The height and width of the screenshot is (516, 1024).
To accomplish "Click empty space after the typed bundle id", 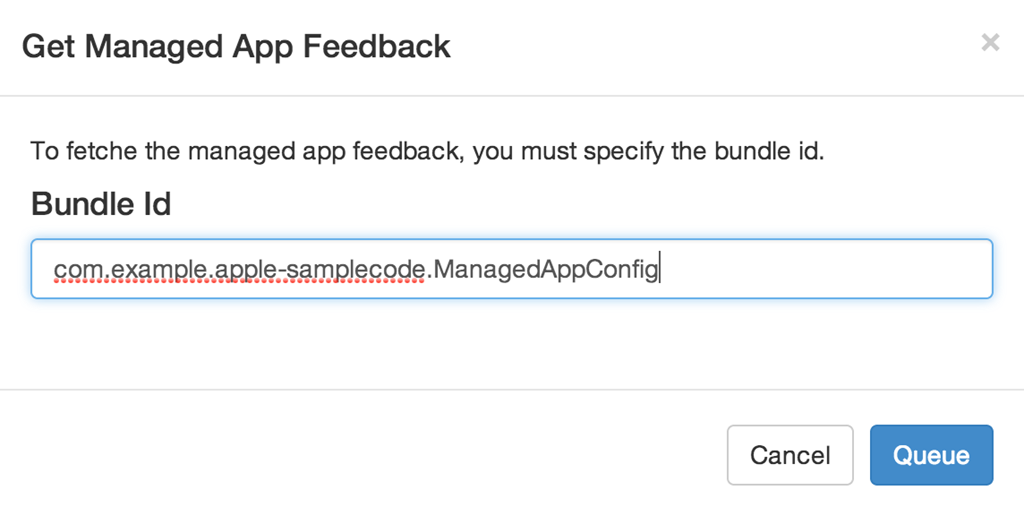I will pos(820,270).
